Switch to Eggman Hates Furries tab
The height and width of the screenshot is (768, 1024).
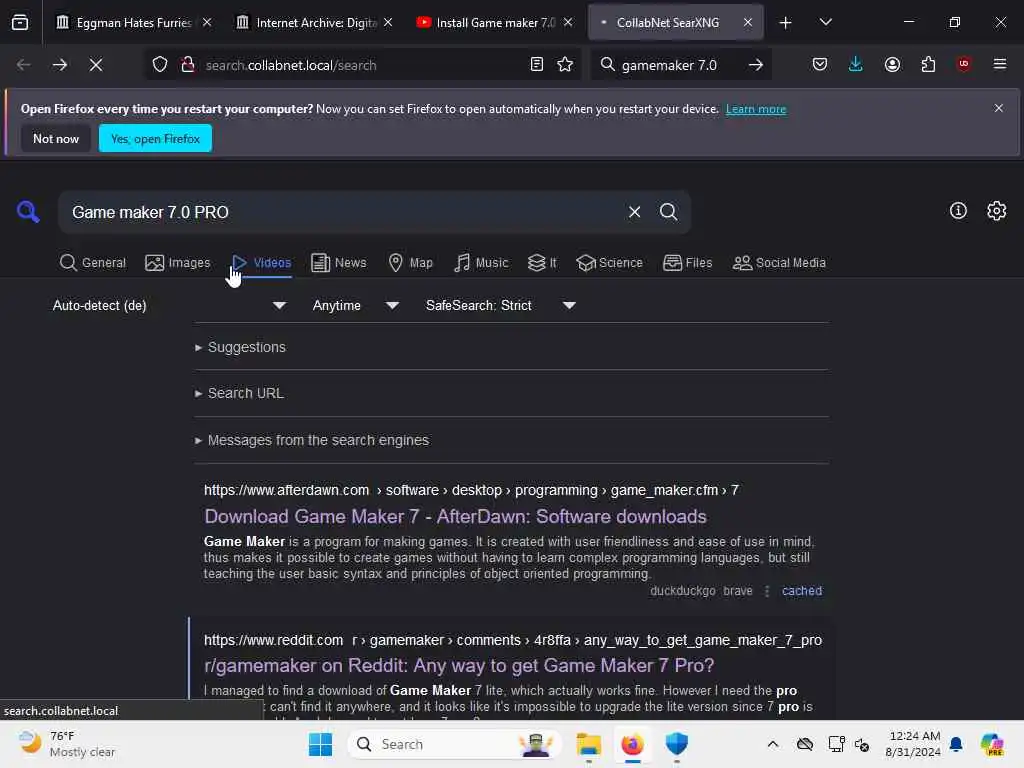coord(133,22)
